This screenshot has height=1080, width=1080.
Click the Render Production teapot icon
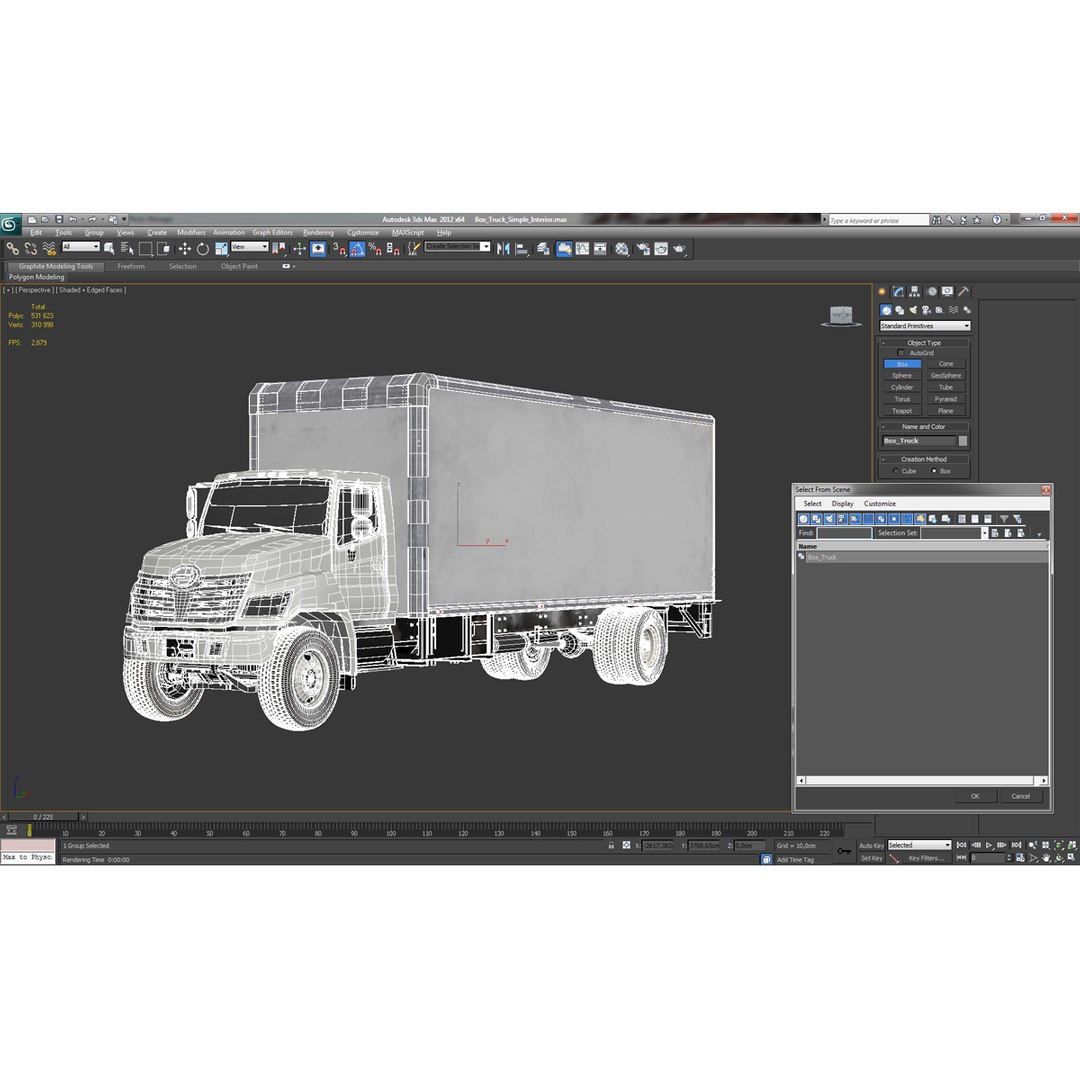click(x=679, y=249)
